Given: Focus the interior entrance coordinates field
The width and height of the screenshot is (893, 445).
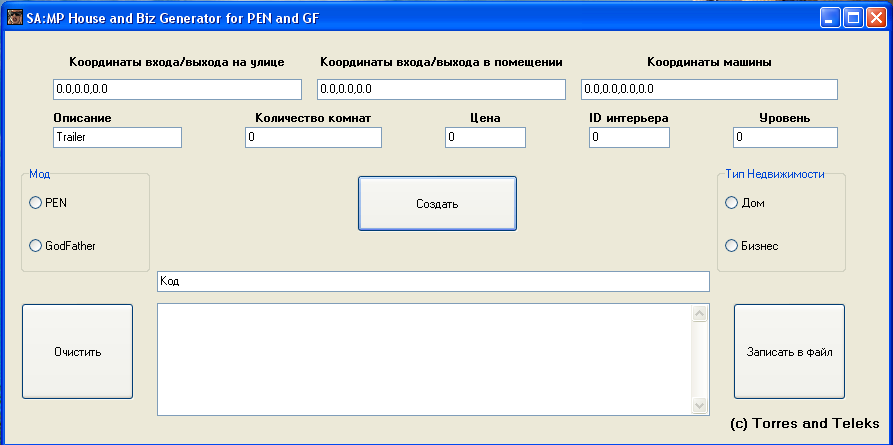Looking at the screenshot, I should point(441,89).
